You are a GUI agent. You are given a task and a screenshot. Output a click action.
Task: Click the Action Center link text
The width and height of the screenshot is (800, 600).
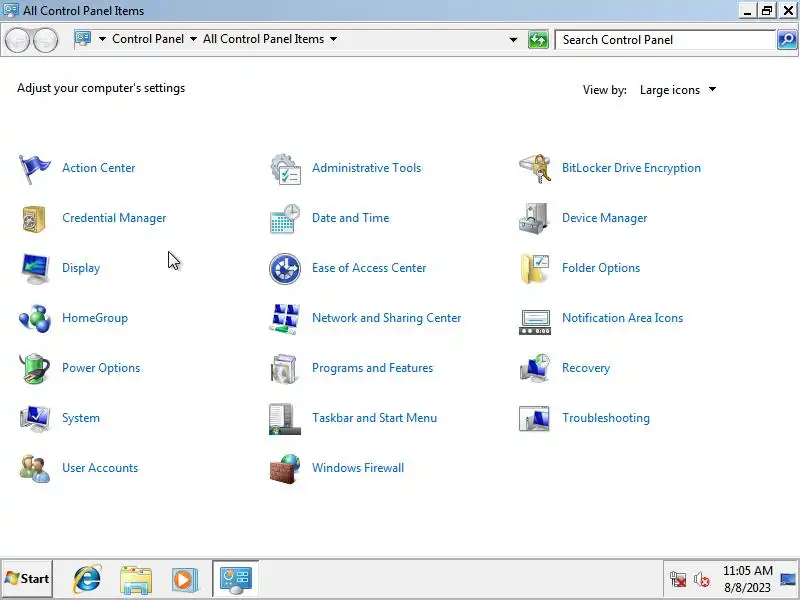[98, 168]
